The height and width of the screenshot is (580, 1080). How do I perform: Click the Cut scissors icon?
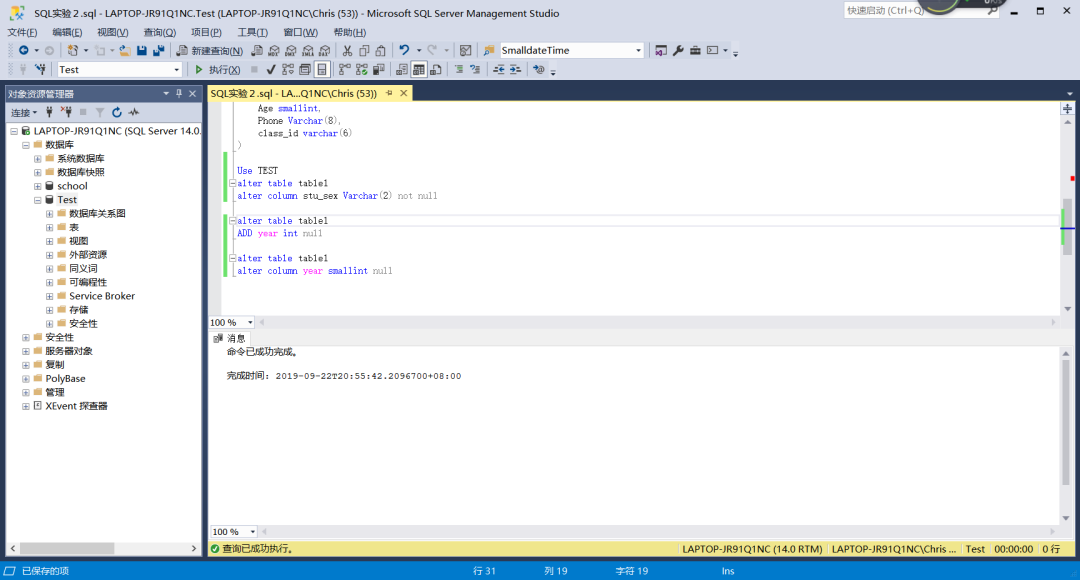point(347,50)
